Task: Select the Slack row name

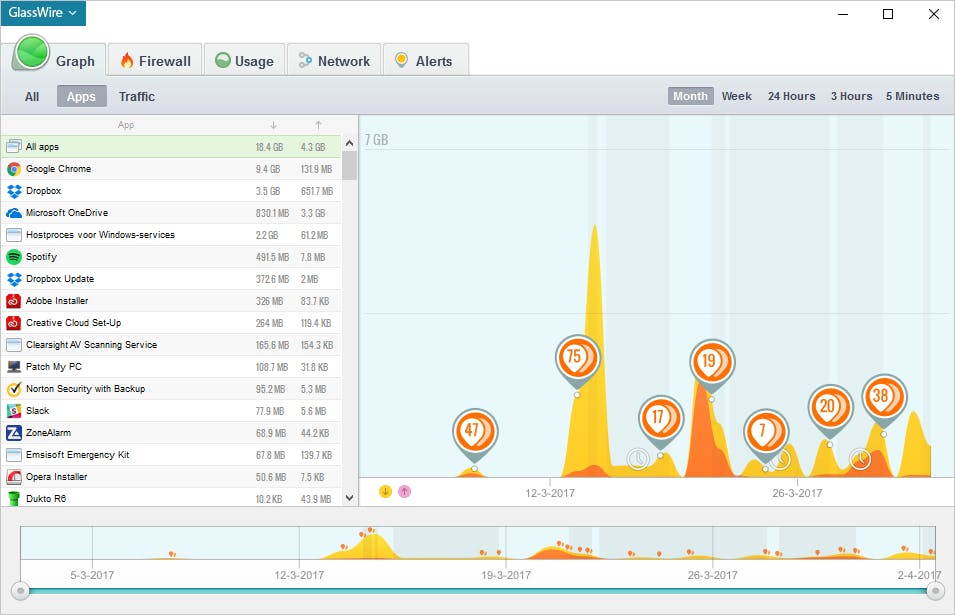Action: click(38, 411)
